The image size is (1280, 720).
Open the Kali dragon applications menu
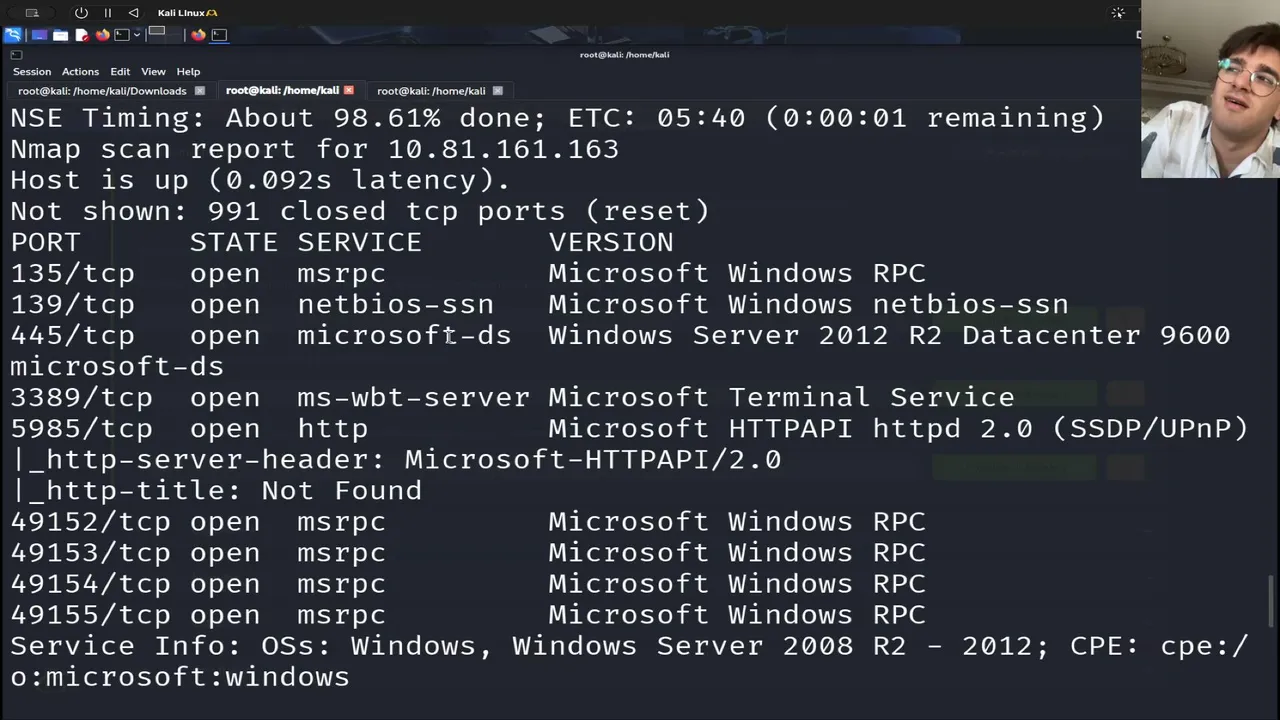[12, 35]
